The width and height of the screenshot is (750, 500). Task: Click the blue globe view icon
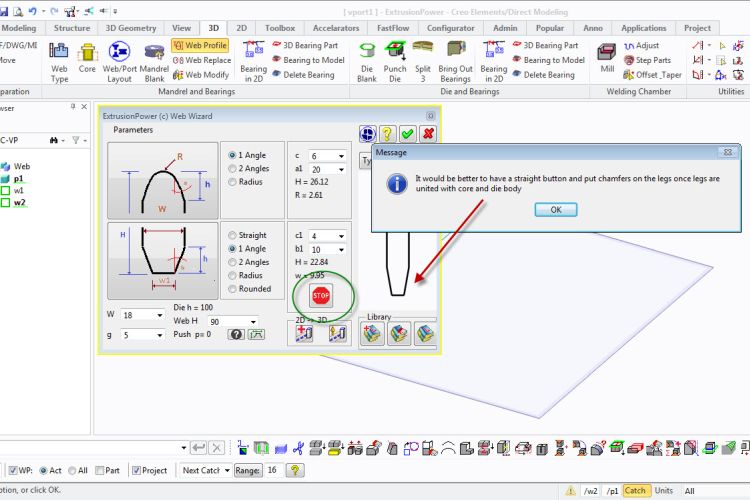(x=367, y=134)
